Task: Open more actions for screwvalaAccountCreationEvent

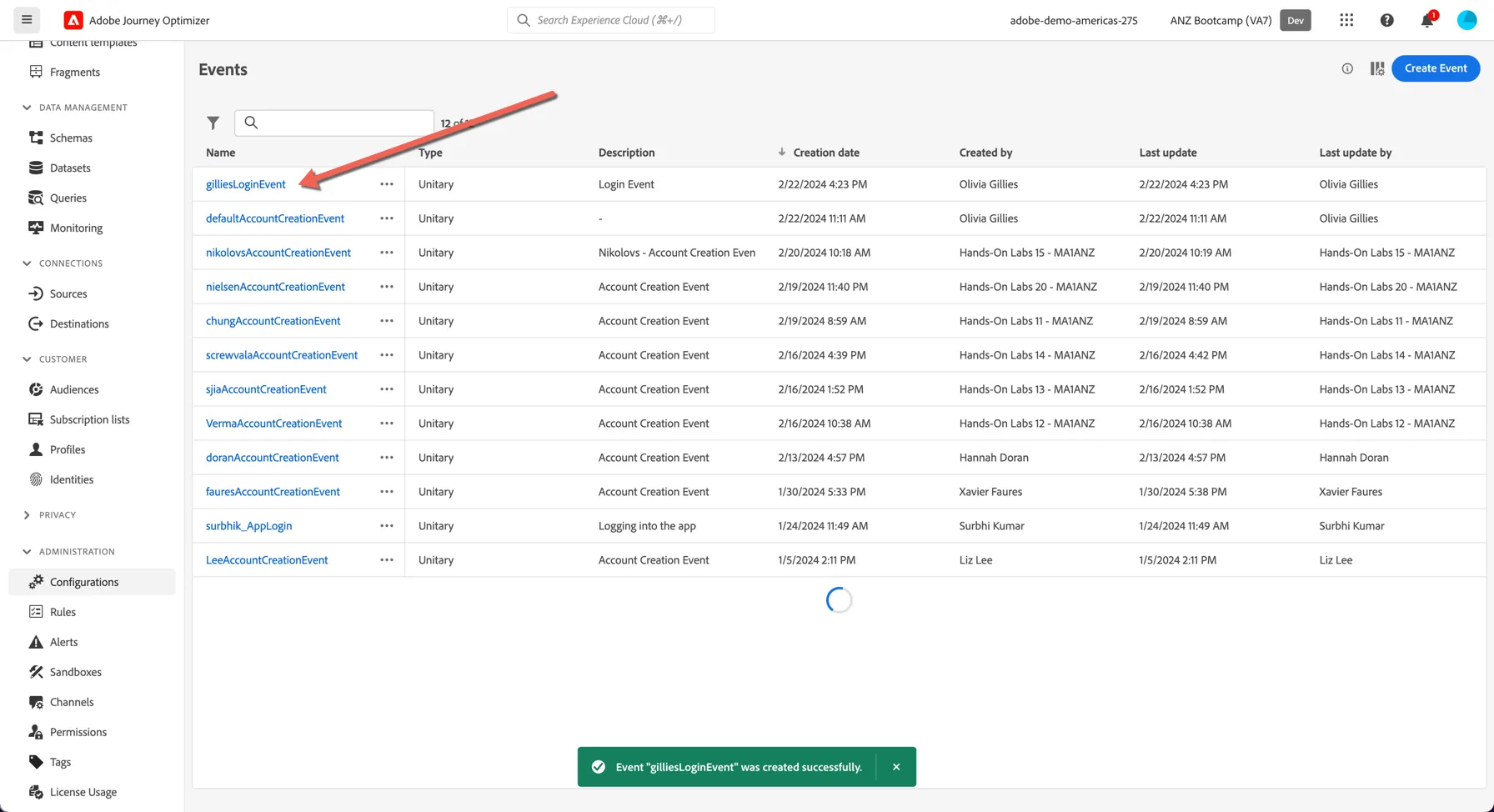Action: coord(387,355)
